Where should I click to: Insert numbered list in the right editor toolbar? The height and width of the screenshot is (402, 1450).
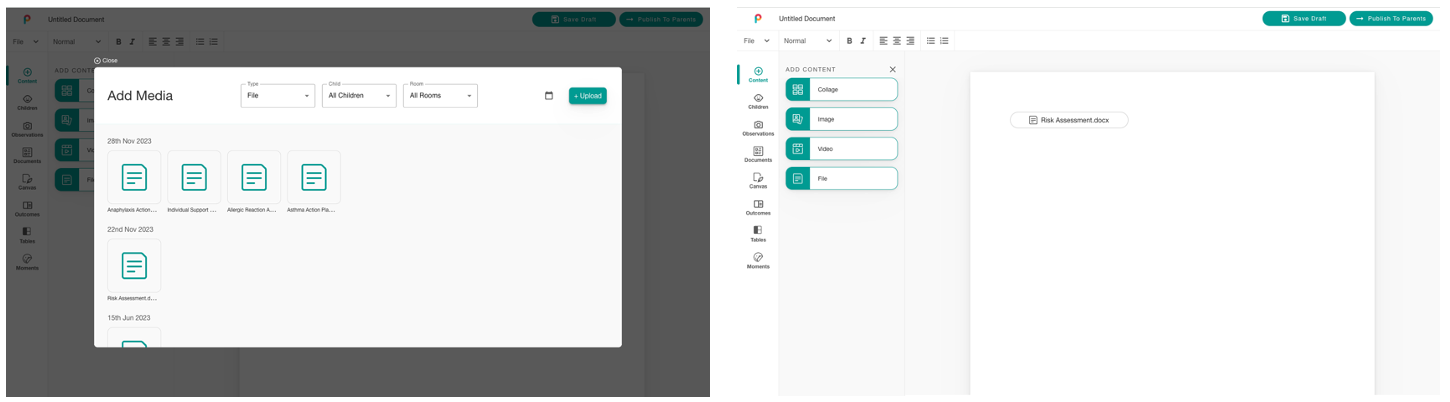944,41
